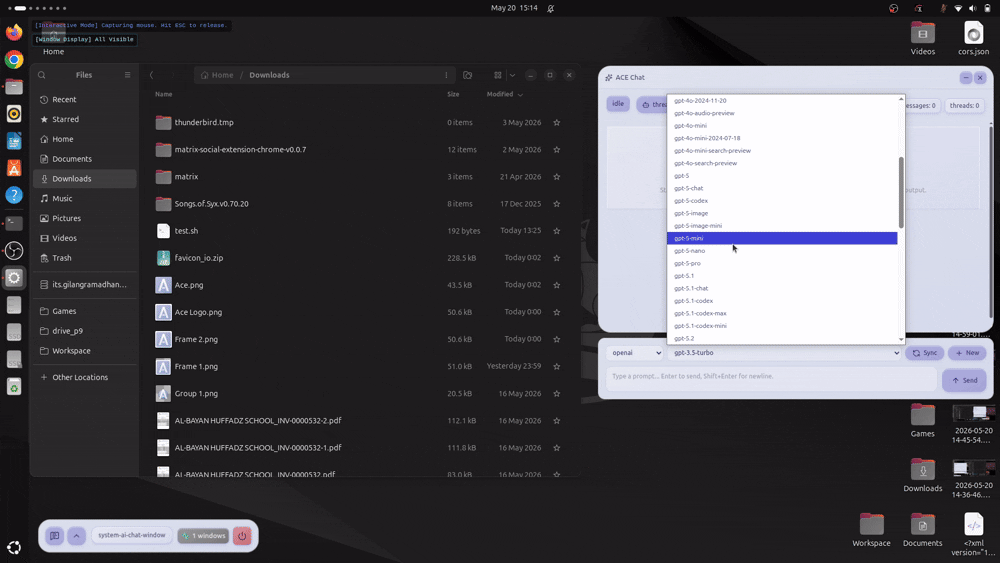
Task: Open the openai provider dropdown
Action: pos(635,353)
